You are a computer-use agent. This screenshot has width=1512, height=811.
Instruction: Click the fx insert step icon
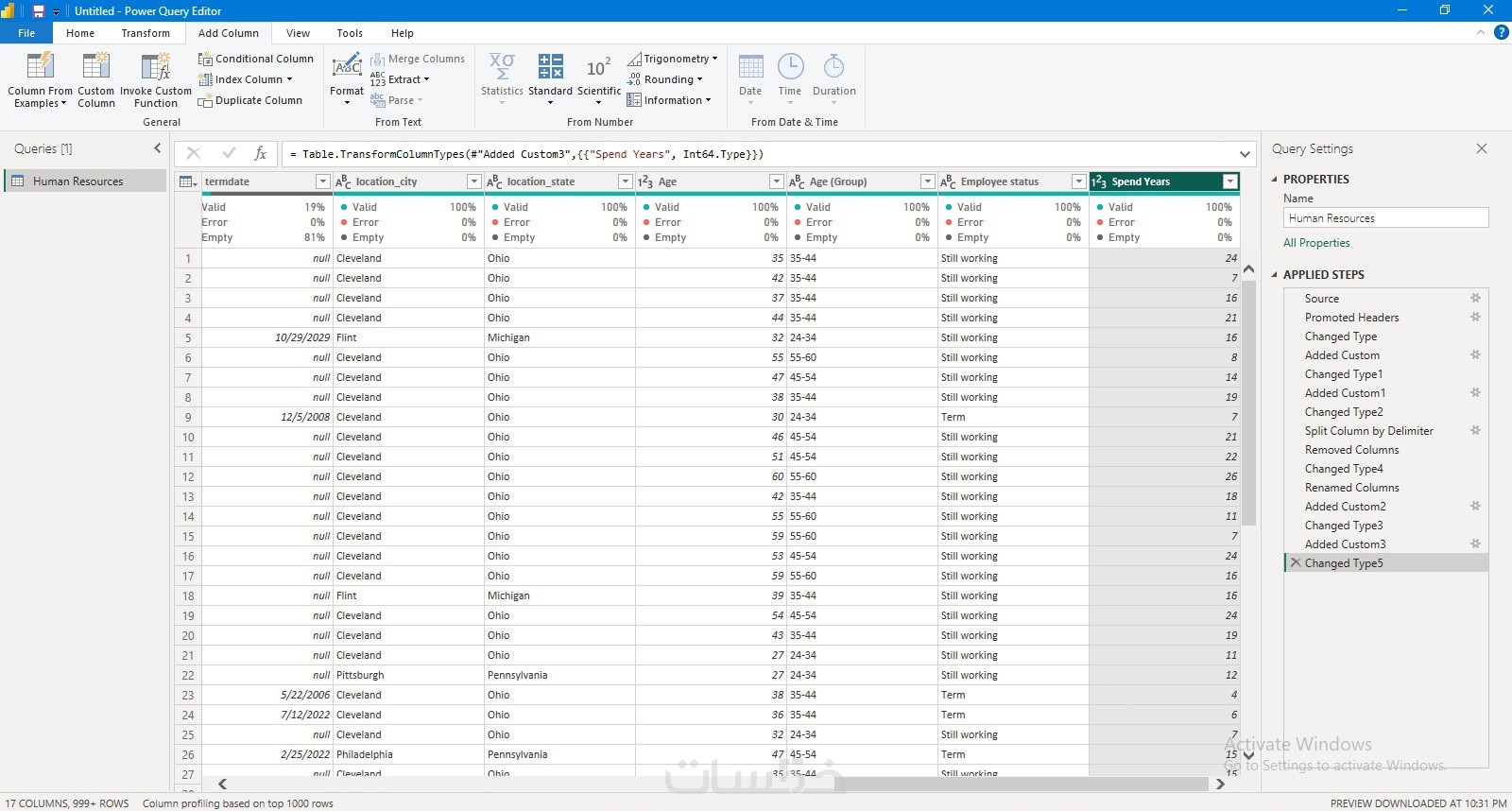tap(261, 154)
